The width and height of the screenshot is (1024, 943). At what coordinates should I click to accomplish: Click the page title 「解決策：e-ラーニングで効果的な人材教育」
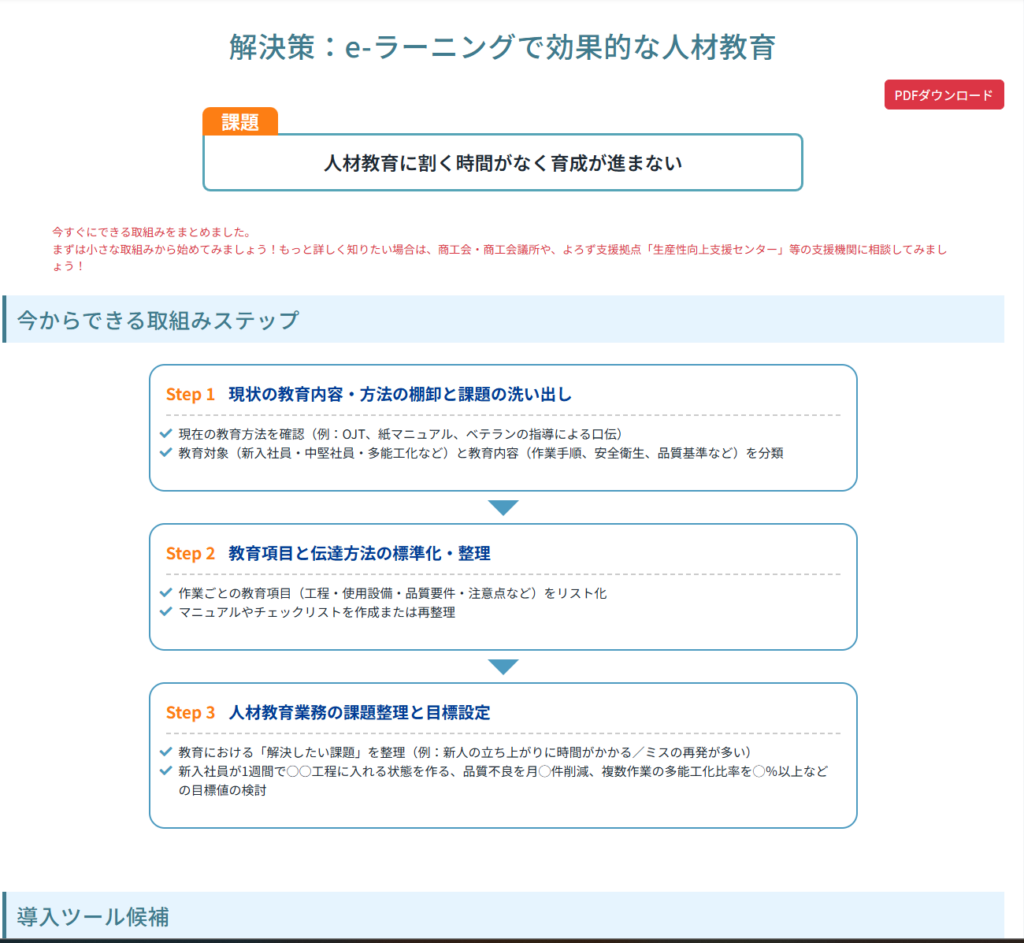503,46
